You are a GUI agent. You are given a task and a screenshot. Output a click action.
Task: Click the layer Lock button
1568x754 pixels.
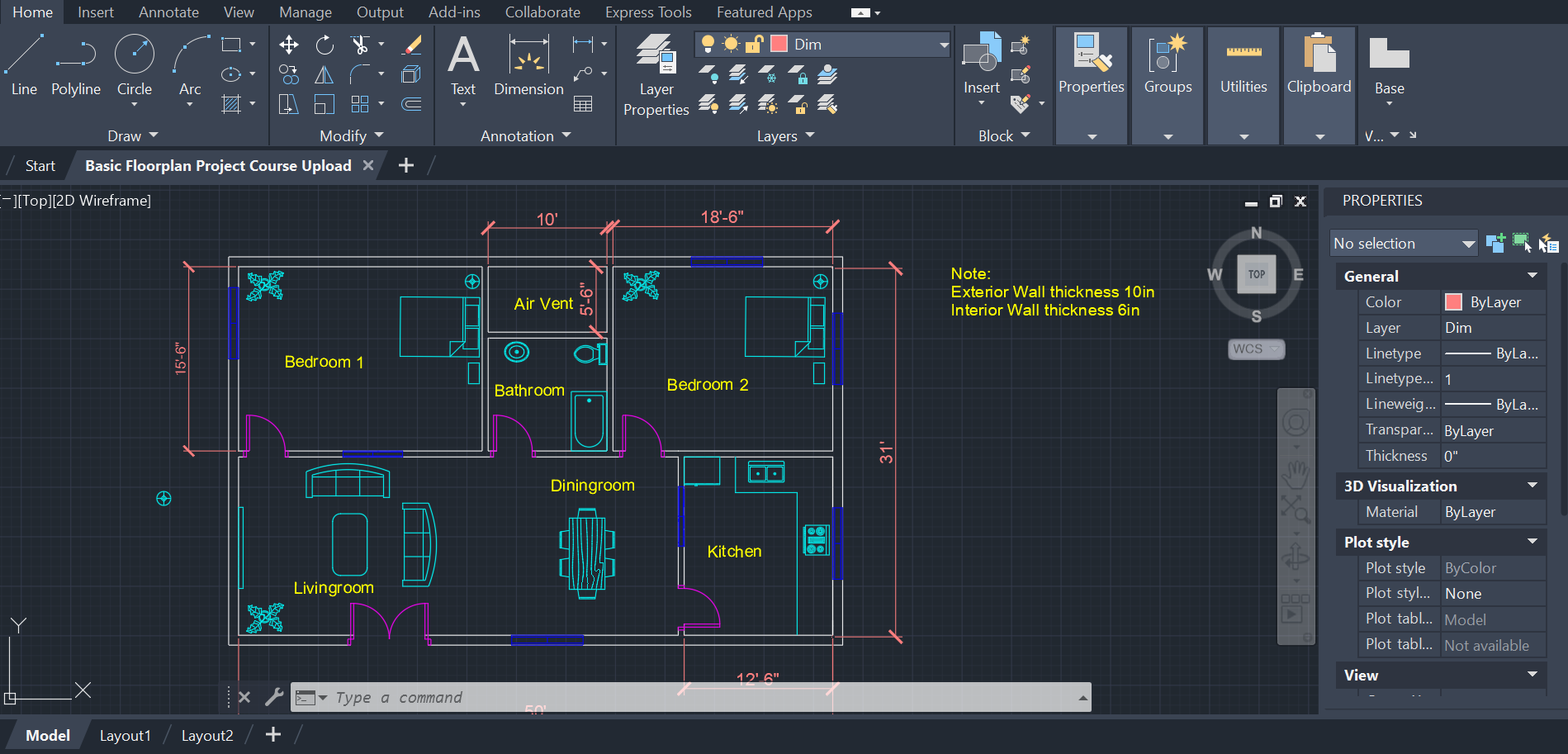coord(798,74)
